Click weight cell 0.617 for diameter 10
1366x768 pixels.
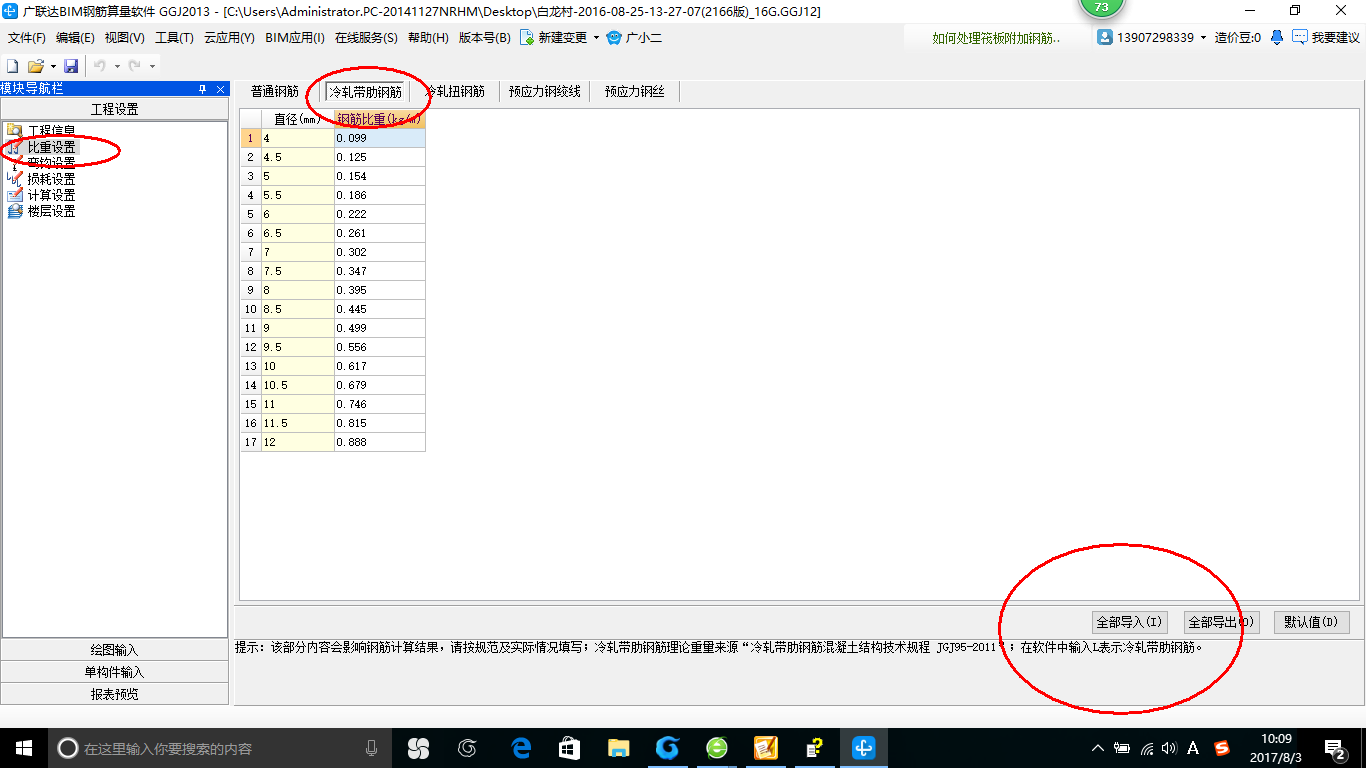[380, 366]
